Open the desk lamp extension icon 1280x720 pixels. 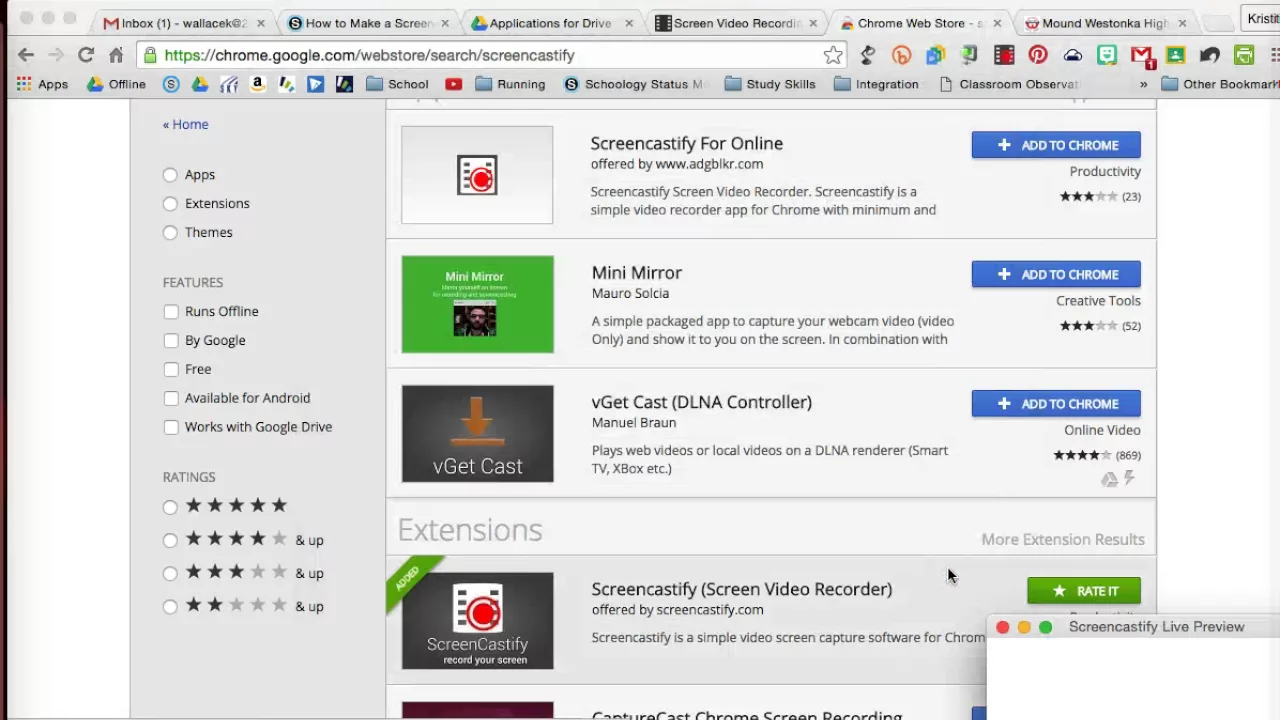[x=867, y=55]
